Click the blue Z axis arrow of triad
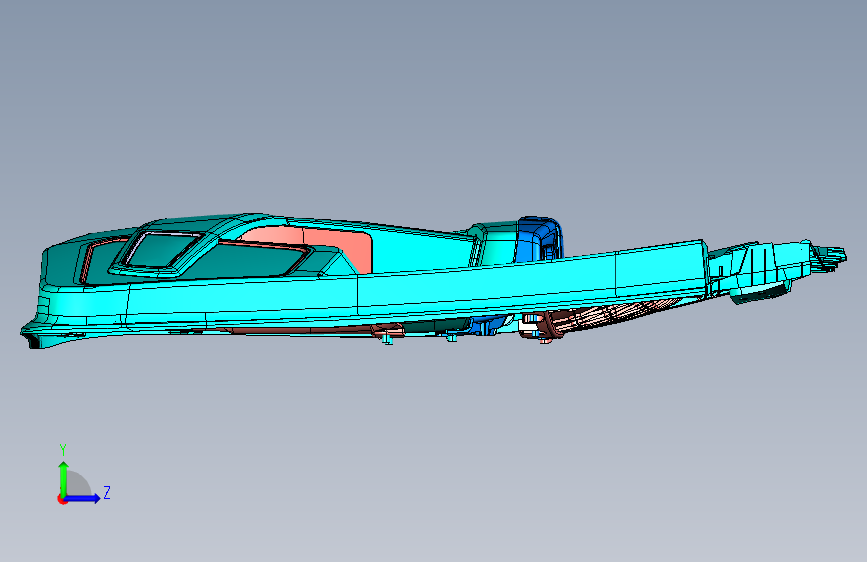 83,498
